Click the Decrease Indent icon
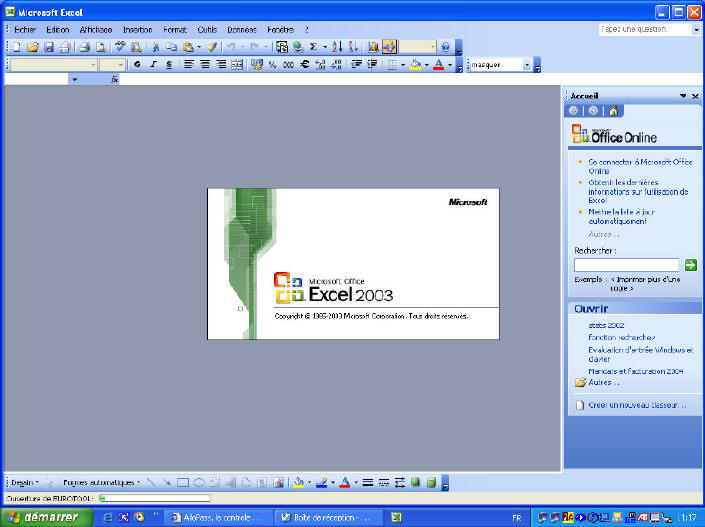 point(357,65)
